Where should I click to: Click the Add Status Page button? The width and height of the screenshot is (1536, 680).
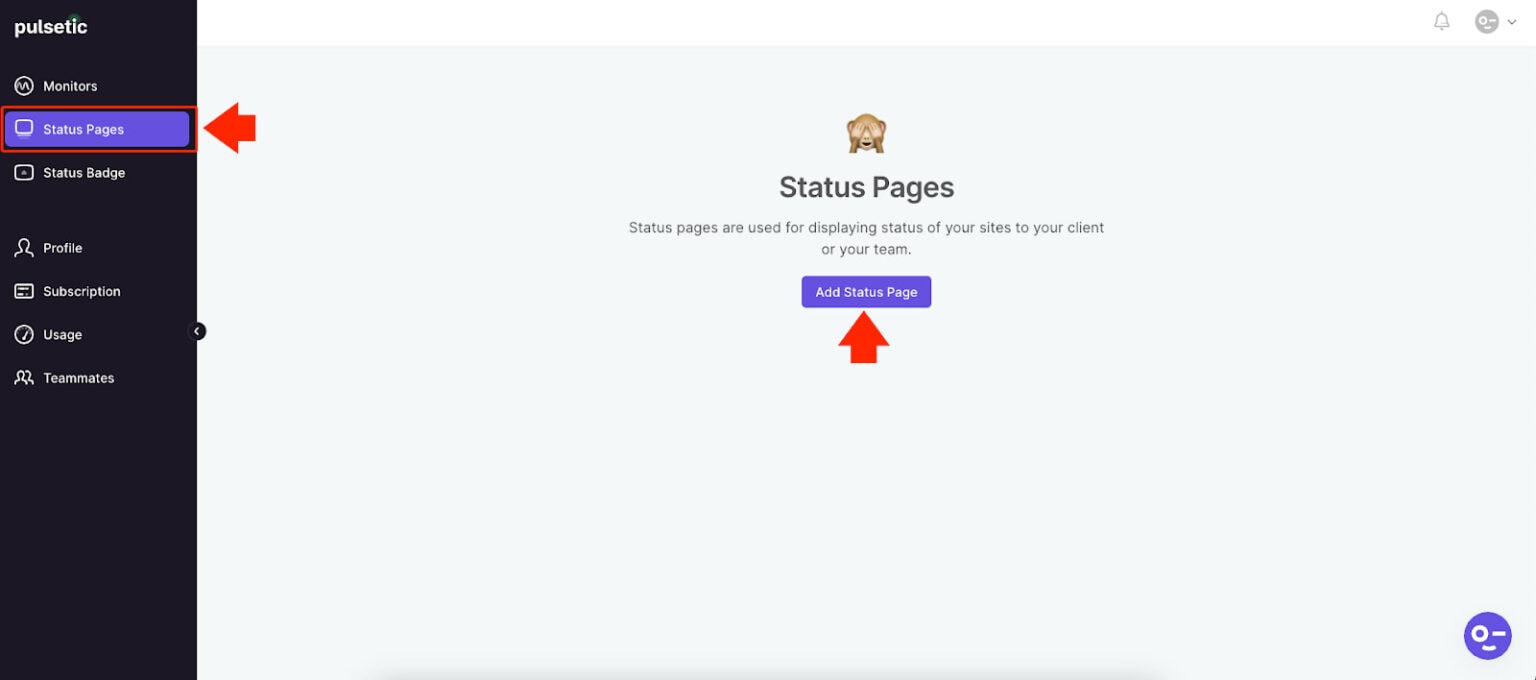tap(866, 291)
